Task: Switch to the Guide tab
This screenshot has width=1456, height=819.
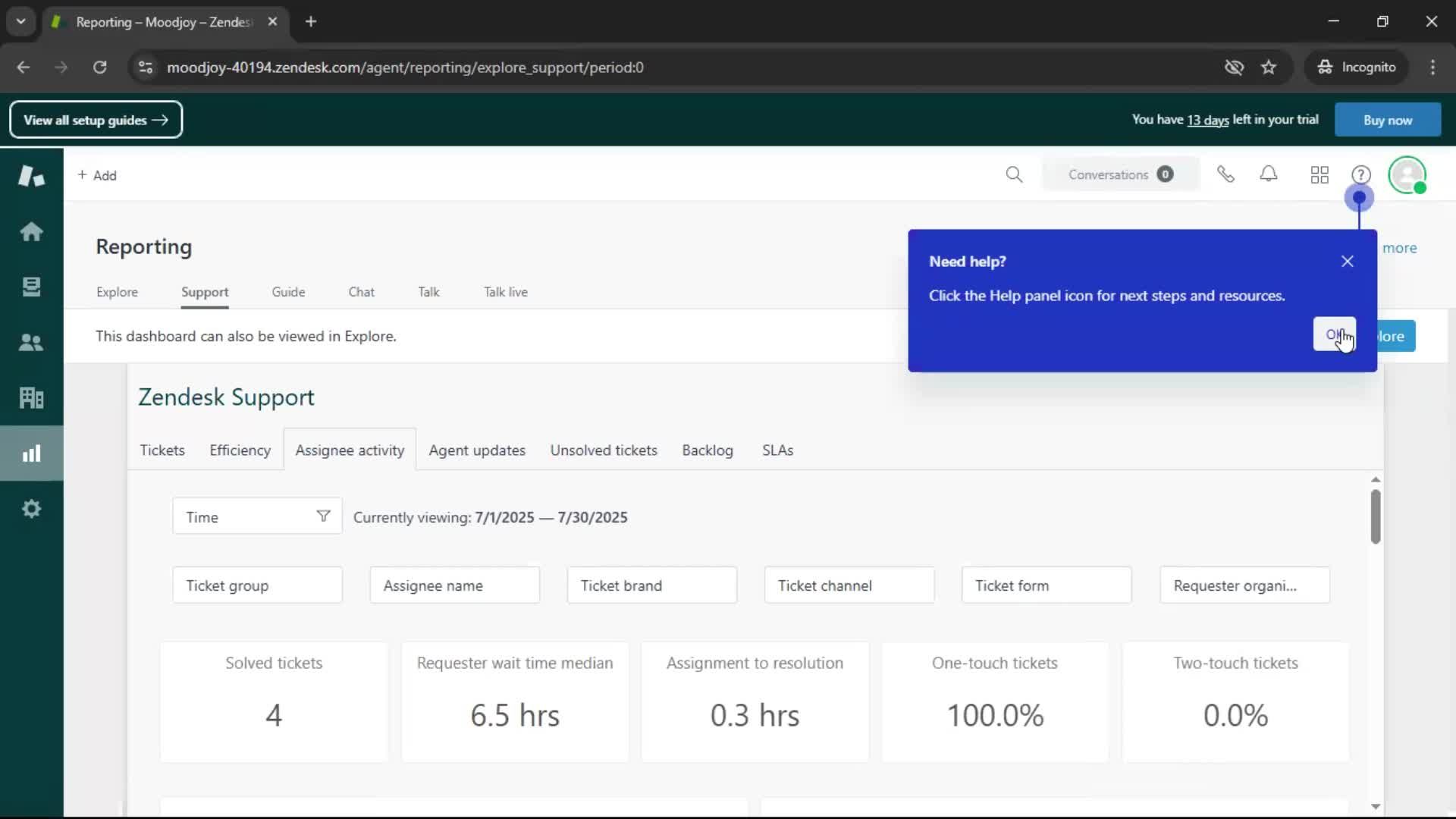Action: click(288, 292)
